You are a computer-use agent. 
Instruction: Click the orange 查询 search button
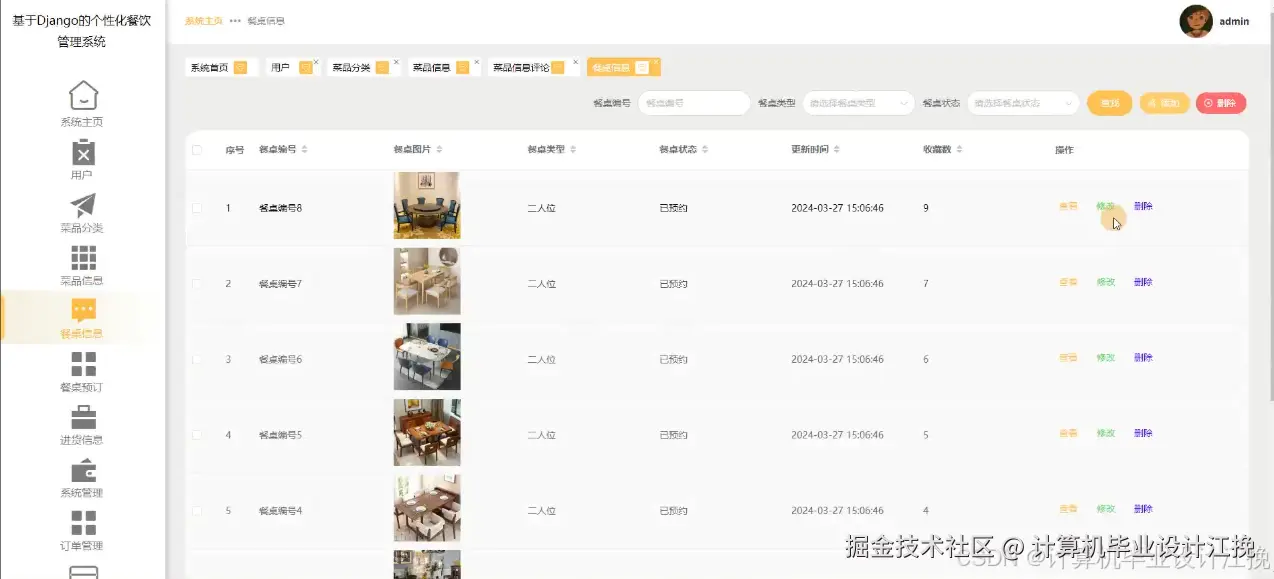[x=1110, y=103]
